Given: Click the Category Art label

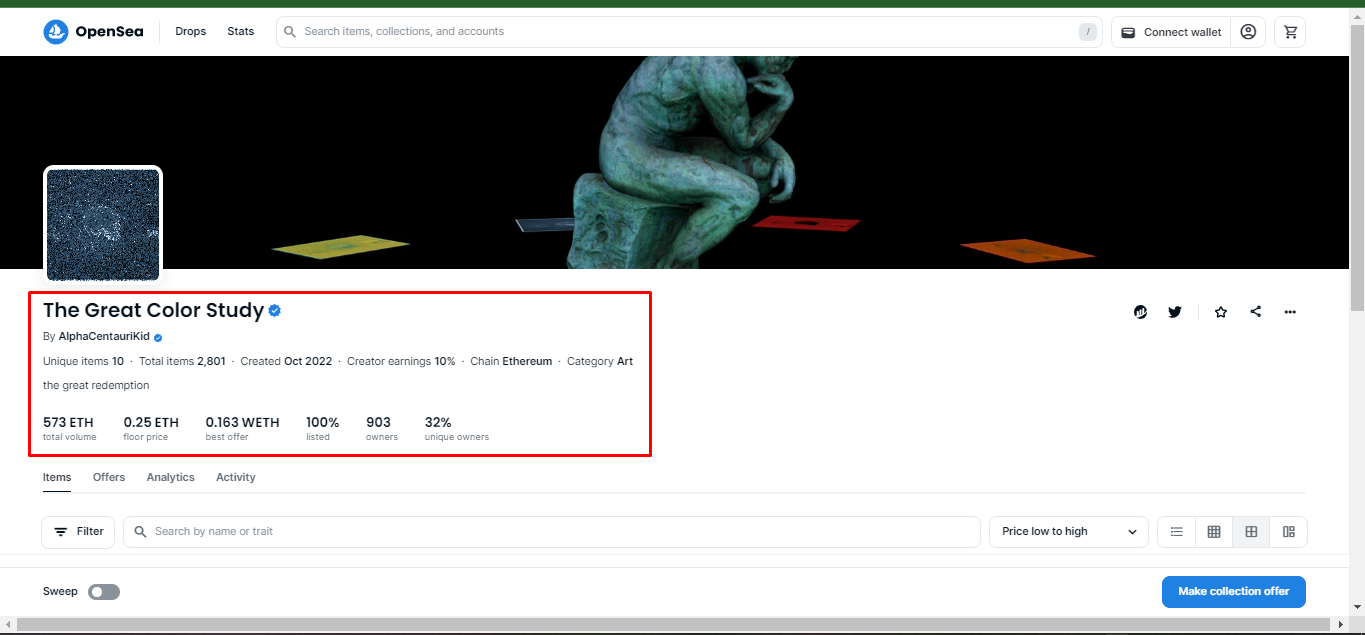Looking at the screenshot, I should (x=600, y=362).
